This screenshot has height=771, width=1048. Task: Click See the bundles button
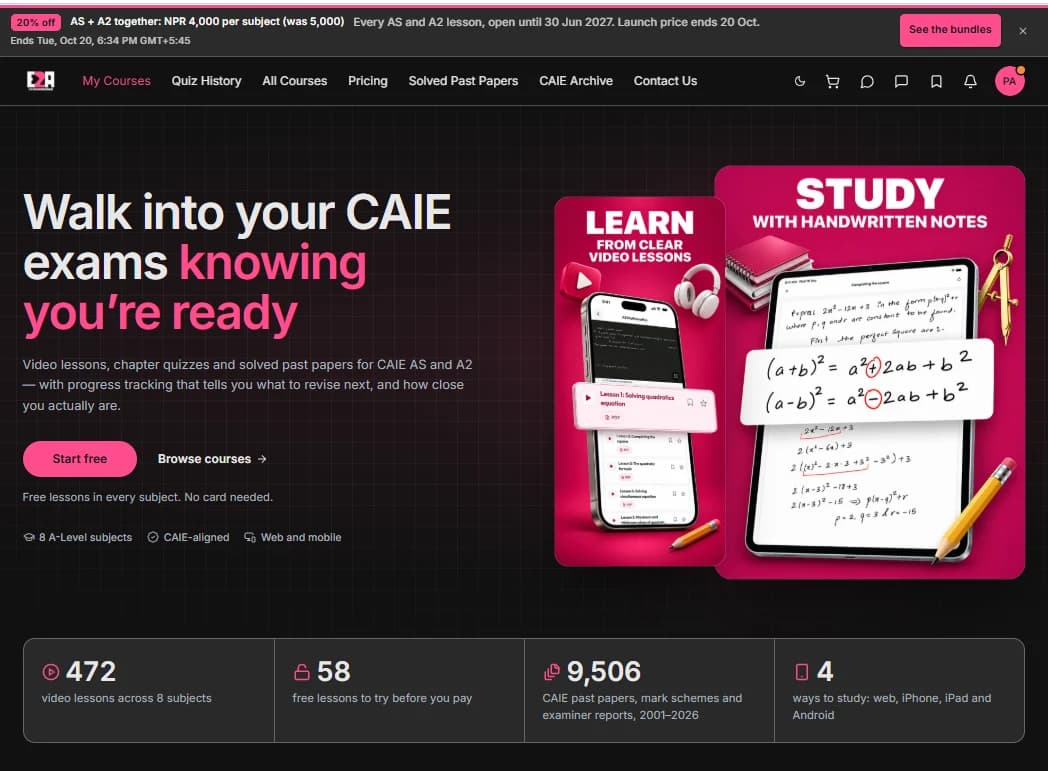950,30
